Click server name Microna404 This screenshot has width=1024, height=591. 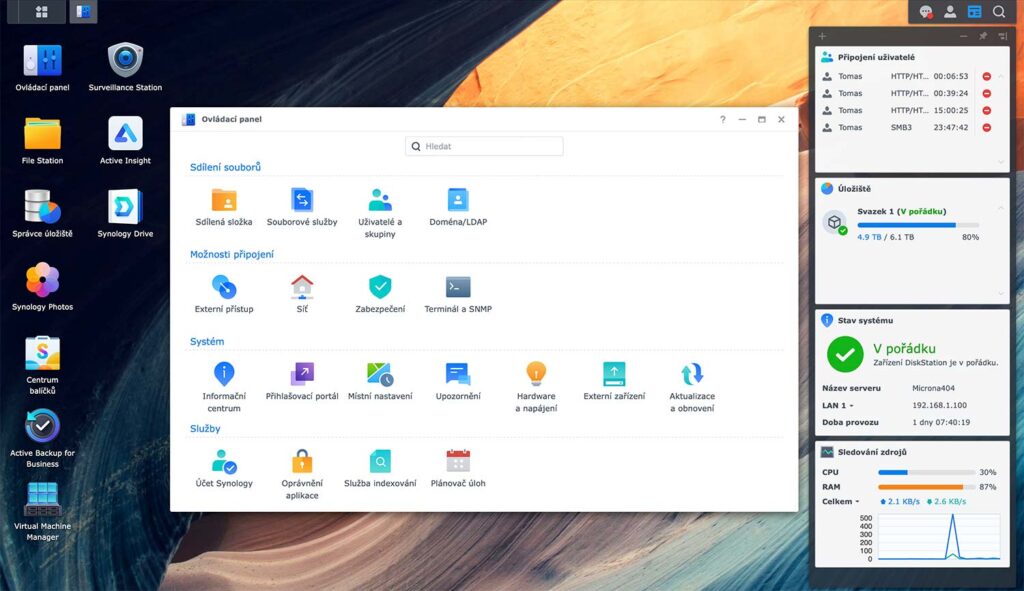pyautogui.click(x=933, y=388)
